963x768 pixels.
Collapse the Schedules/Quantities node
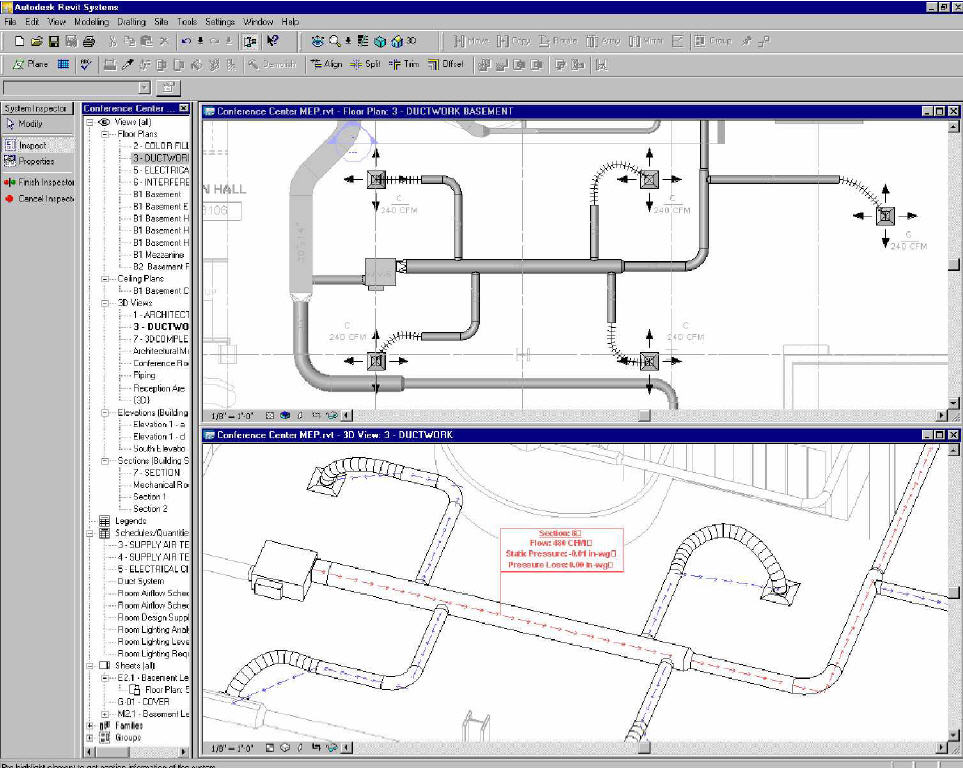(90, 533)
